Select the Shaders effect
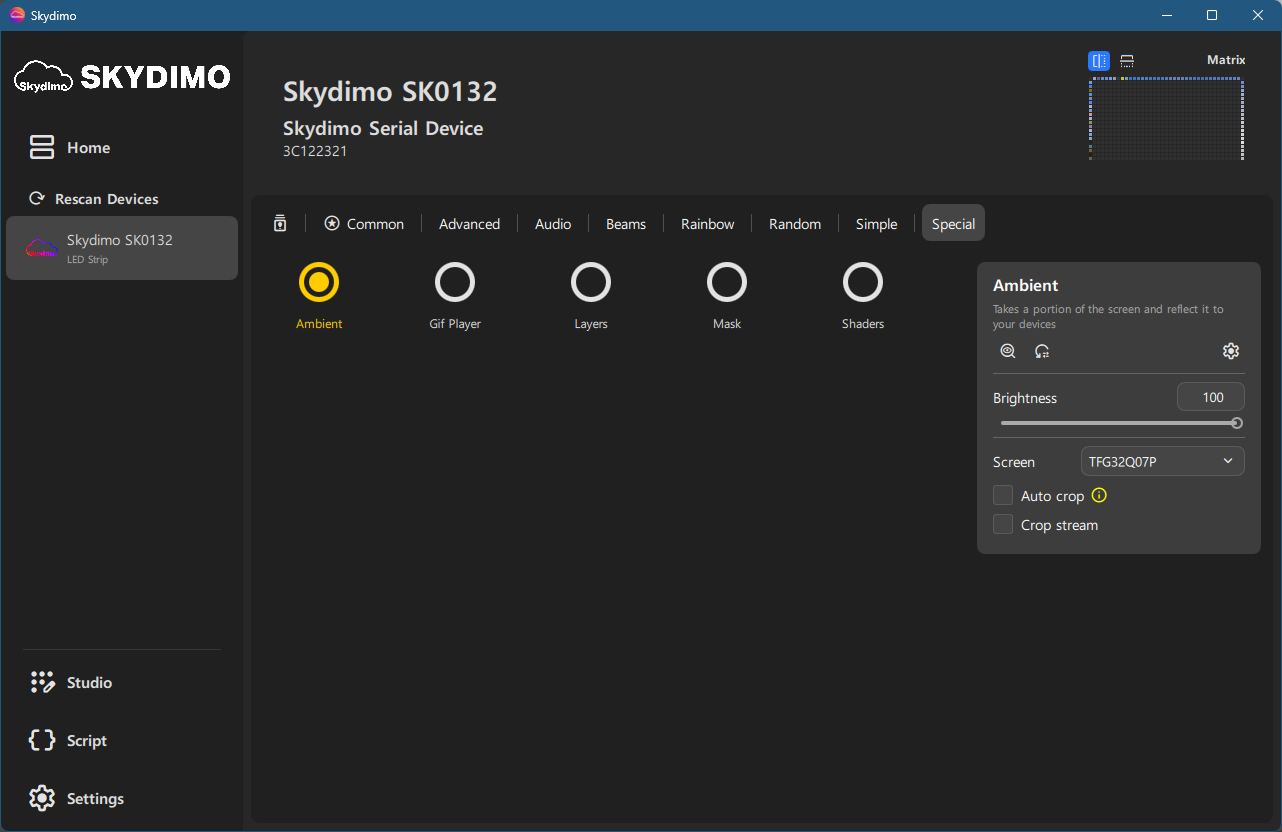Viewport: 1282px width, 832px height. pos(863,282)
